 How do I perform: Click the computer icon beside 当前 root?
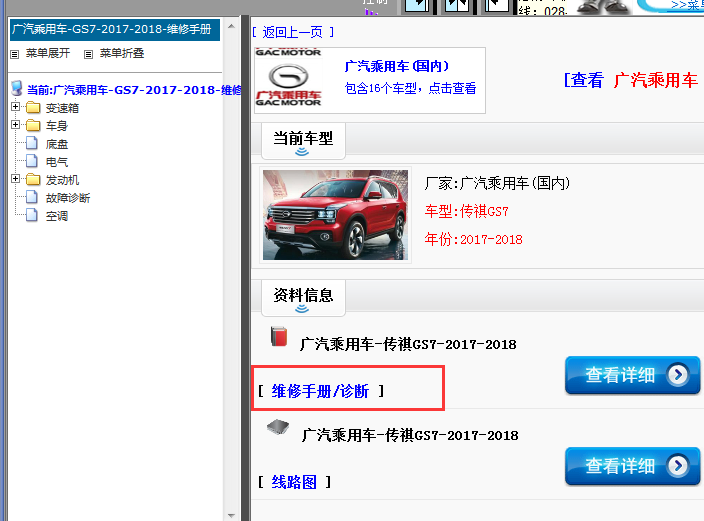click(17, 88)
